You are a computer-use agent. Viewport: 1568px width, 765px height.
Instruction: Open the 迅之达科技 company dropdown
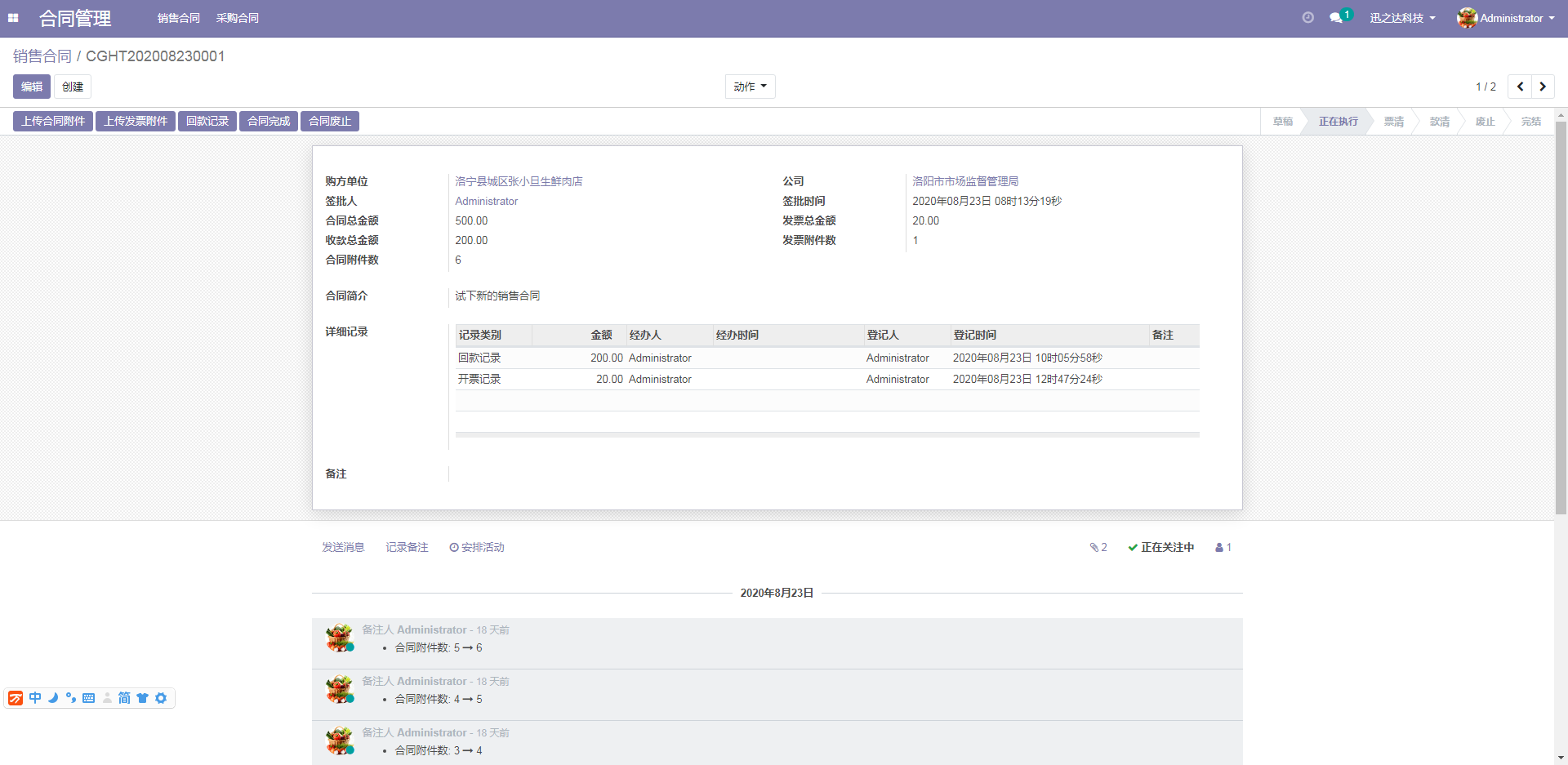coord(1402,18)
